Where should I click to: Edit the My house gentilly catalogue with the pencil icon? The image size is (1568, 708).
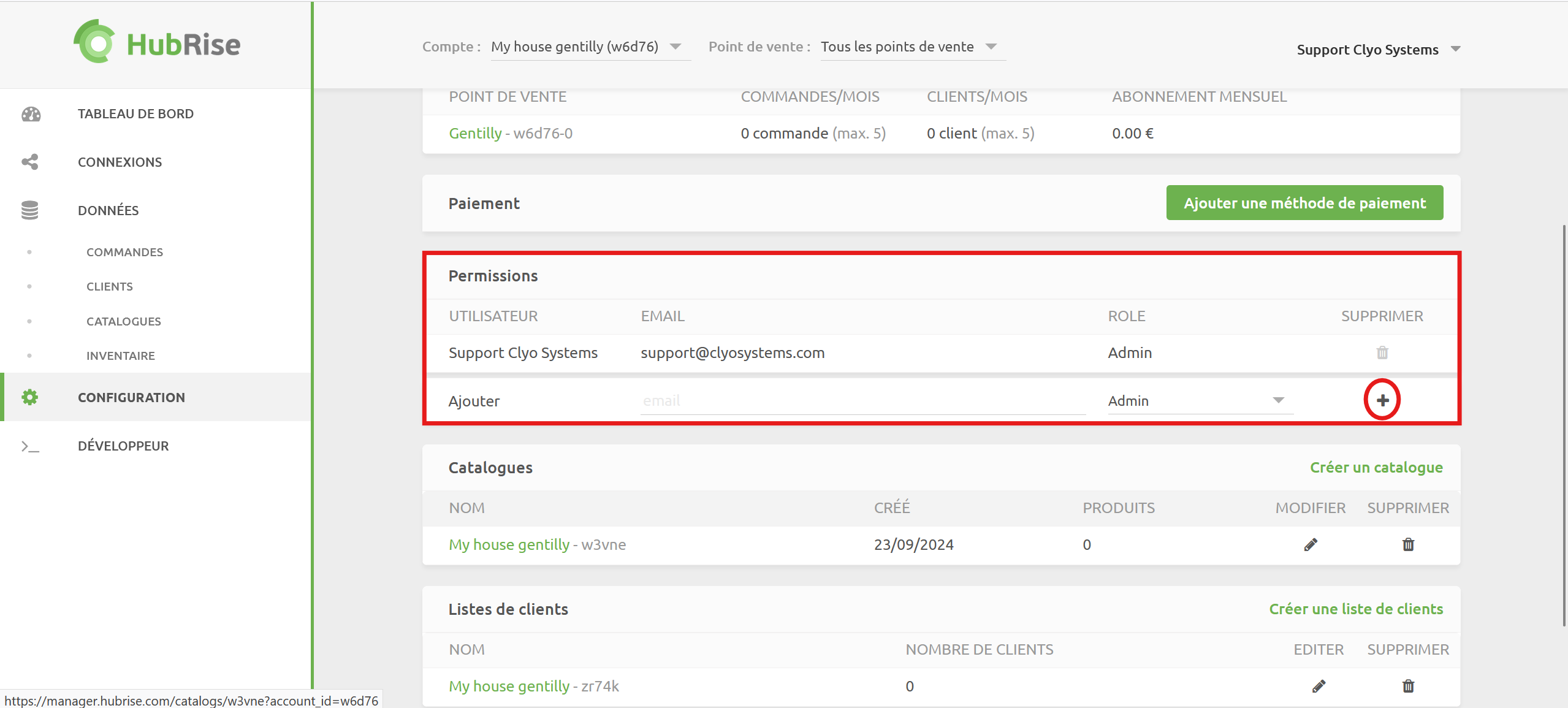coord(1311,544)
